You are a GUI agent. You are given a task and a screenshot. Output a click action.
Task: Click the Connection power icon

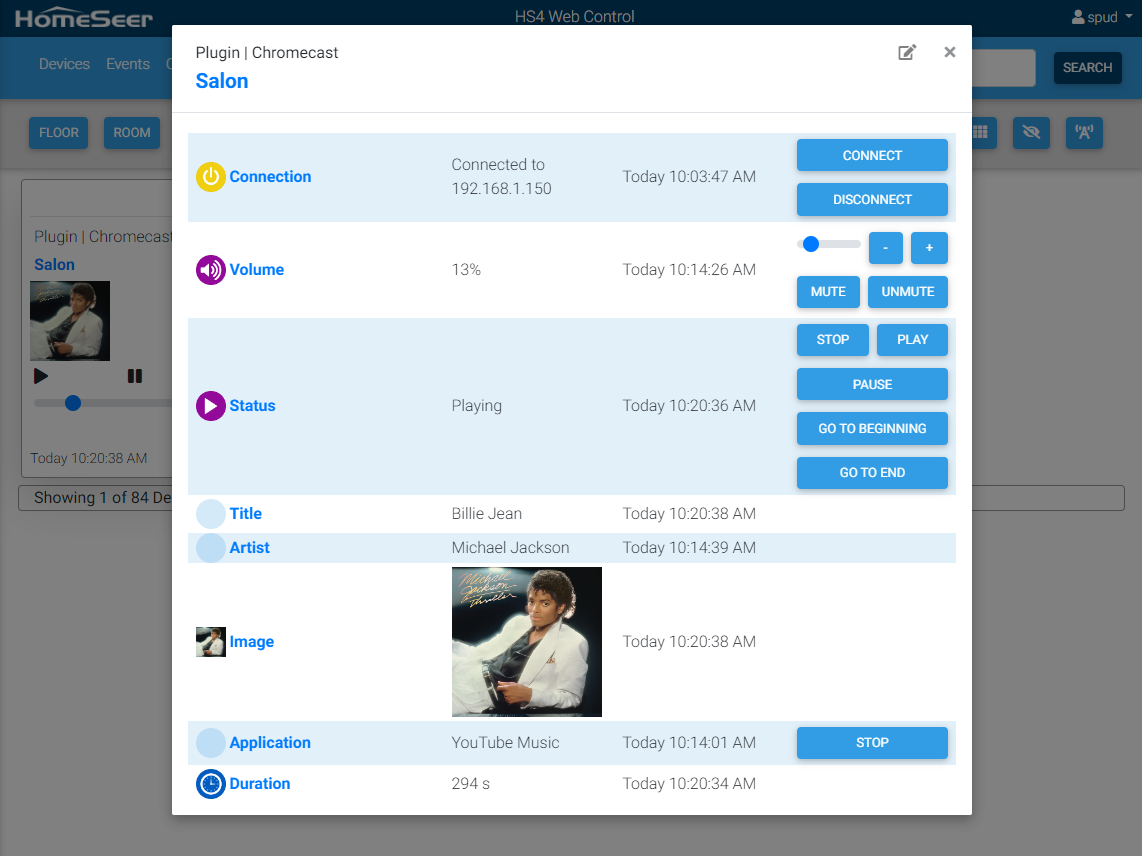[209, 176]
